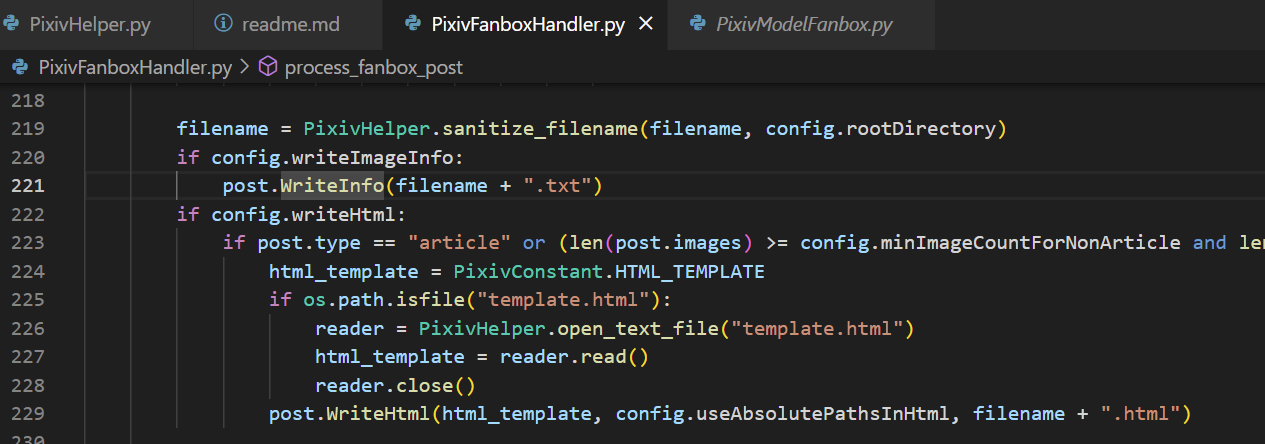Image resolution: width=1265 pixels, height=444 pixels.
Task: Click the breadcrumb Python file icon
Action: 19,67
